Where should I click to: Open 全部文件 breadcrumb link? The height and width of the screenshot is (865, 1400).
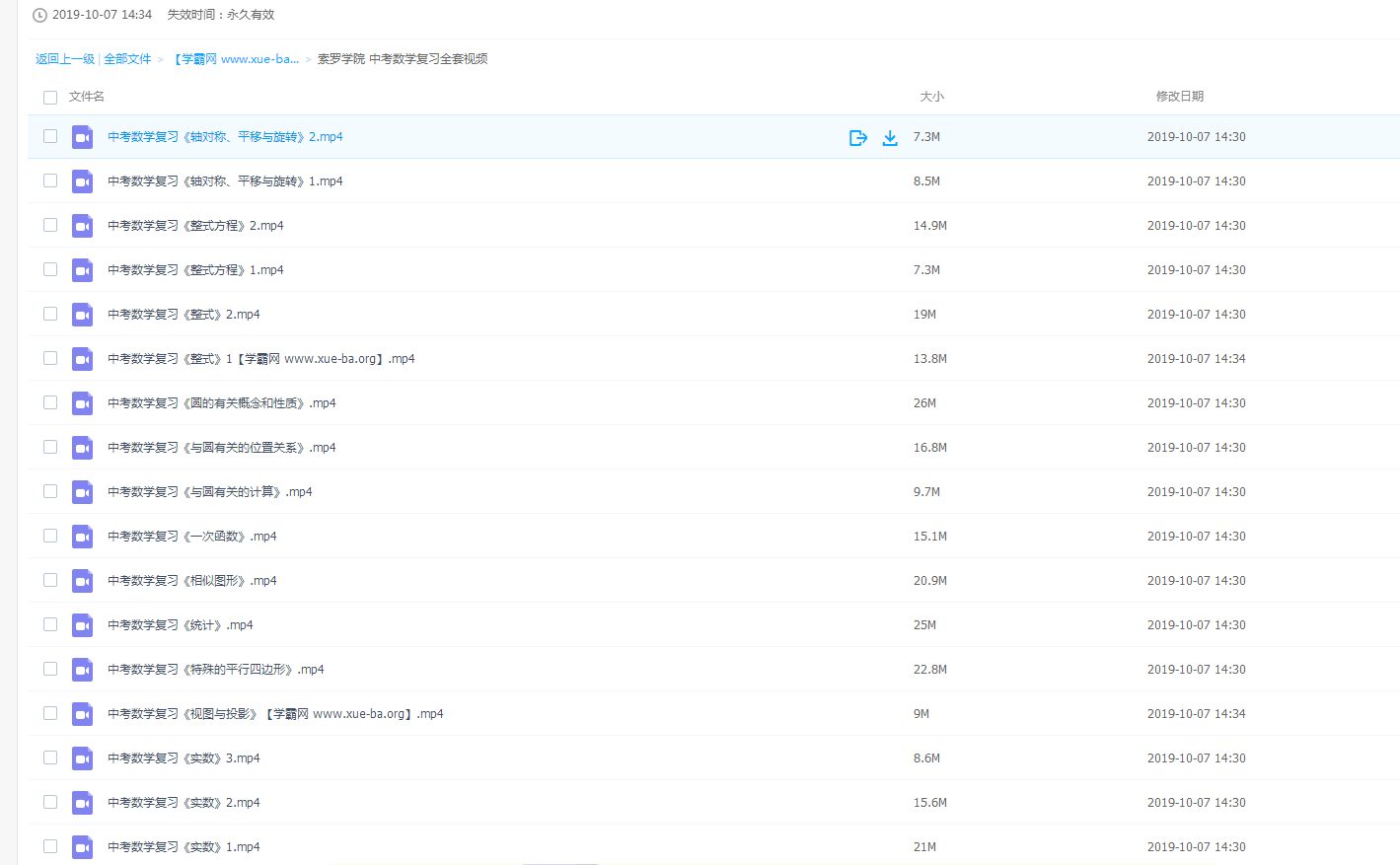click(127, 59)
